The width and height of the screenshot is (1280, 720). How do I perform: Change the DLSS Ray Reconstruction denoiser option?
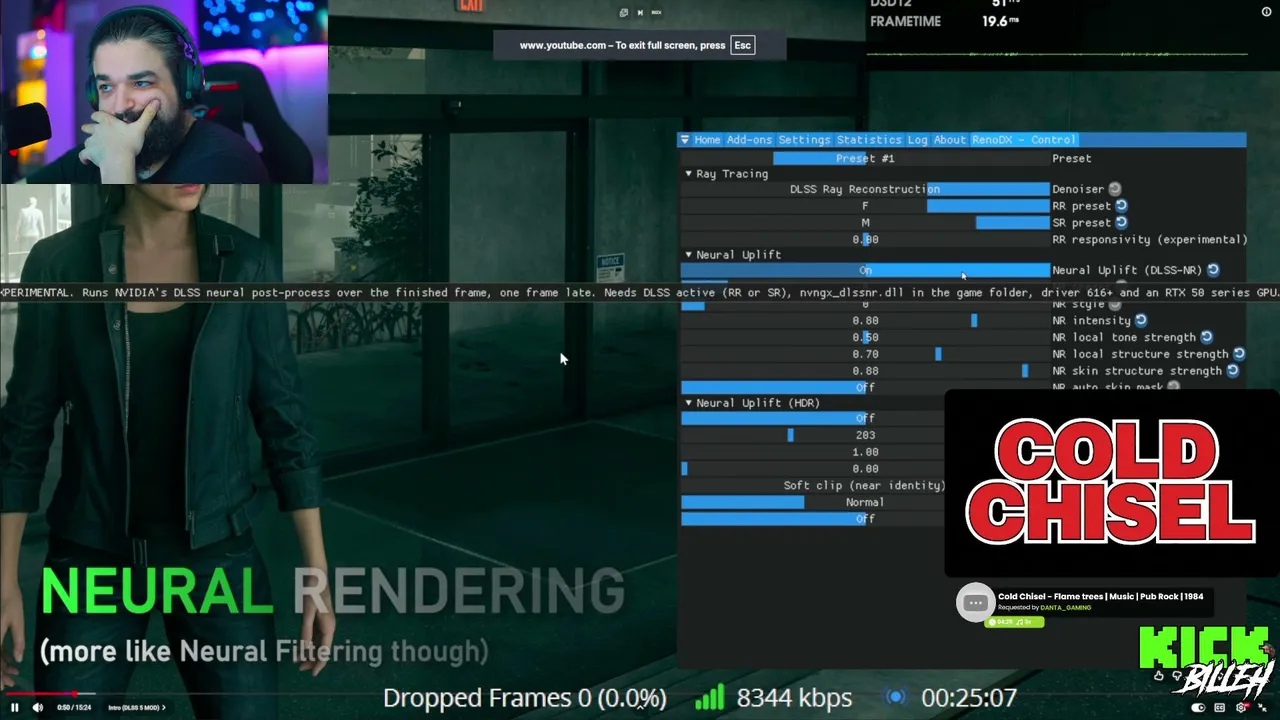[x=865, y=189]
